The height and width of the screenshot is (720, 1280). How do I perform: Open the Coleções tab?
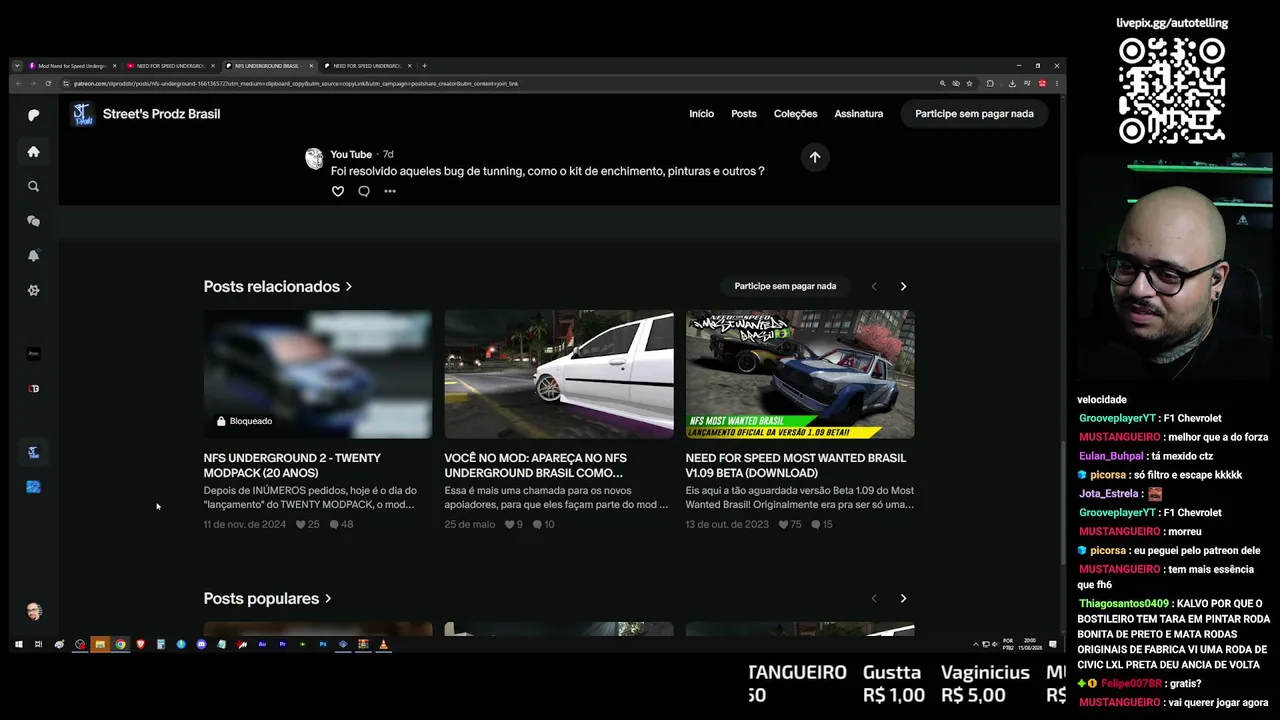(796, 114)
